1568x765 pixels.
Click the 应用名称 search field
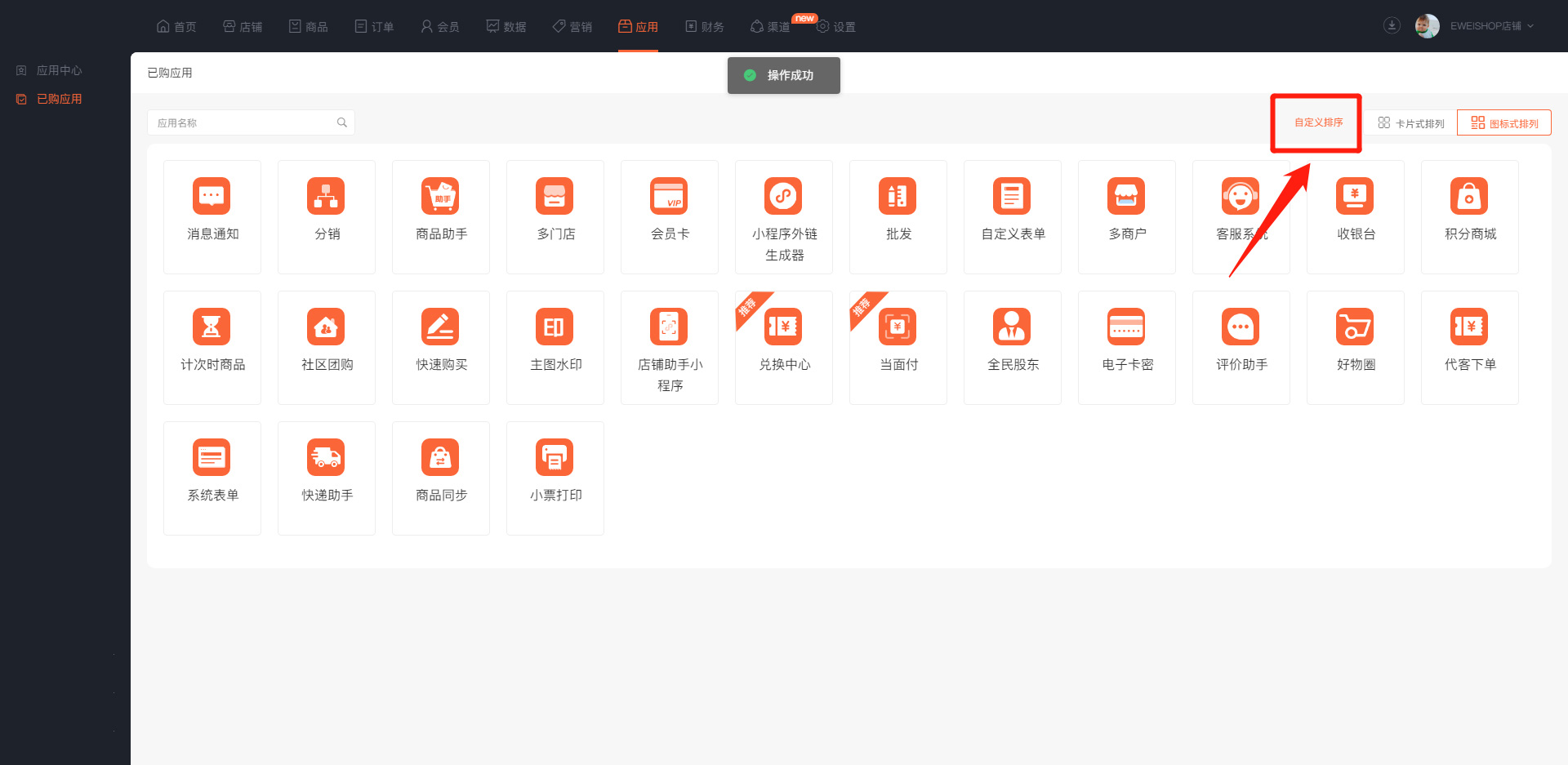point(241,123)
